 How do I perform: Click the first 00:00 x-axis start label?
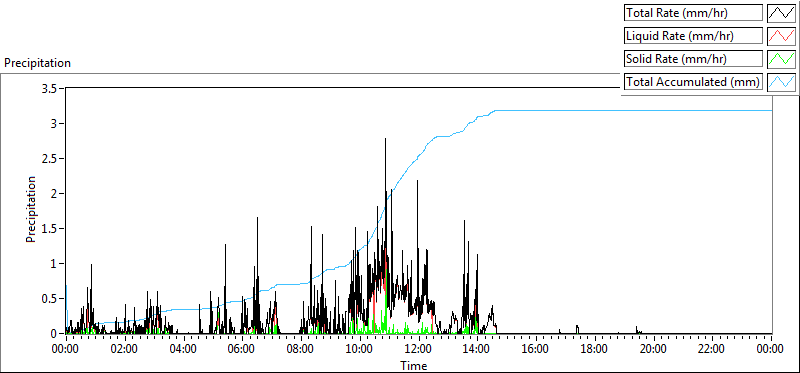(x=66, y=350)
